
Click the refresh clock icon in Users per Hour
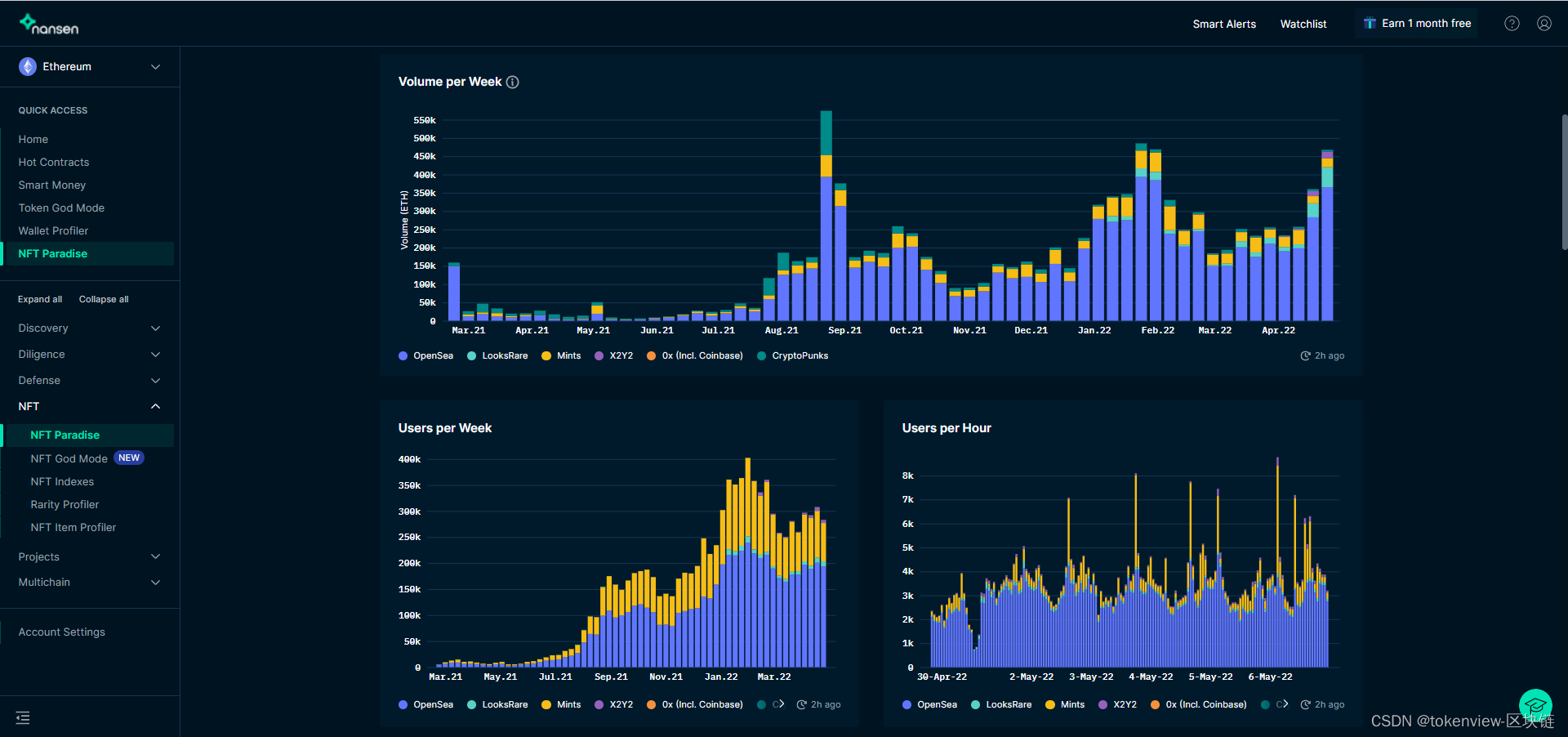coord(1306,704)
